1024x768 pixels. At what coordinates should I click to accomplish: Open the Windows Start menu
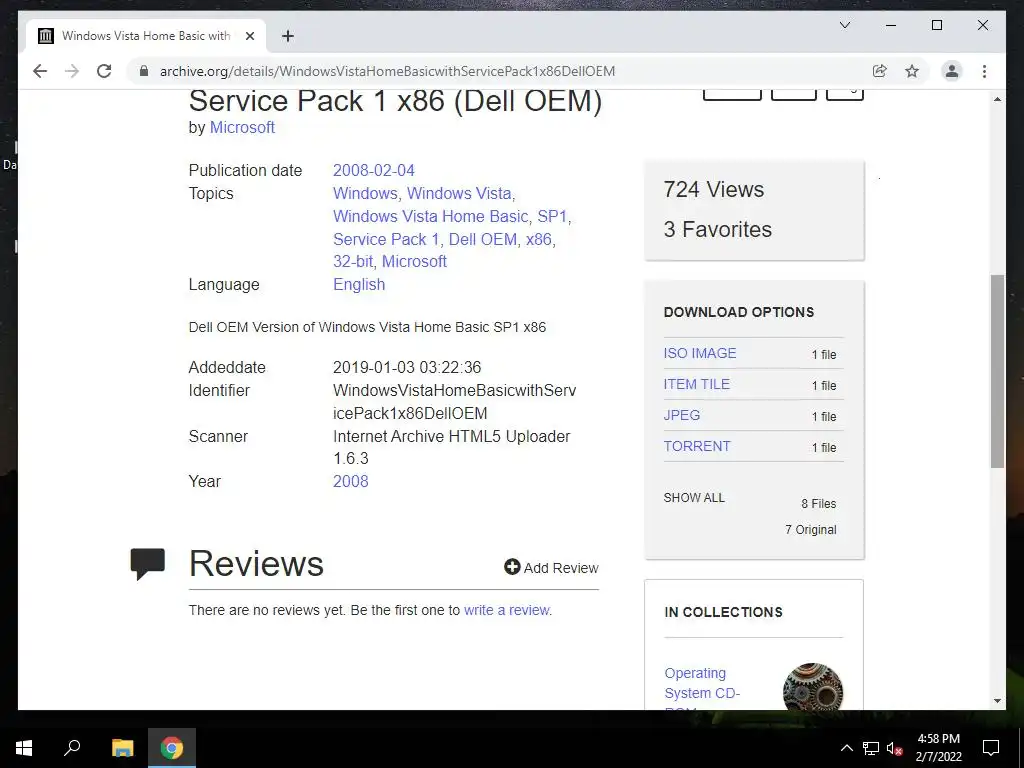[24, 748]
